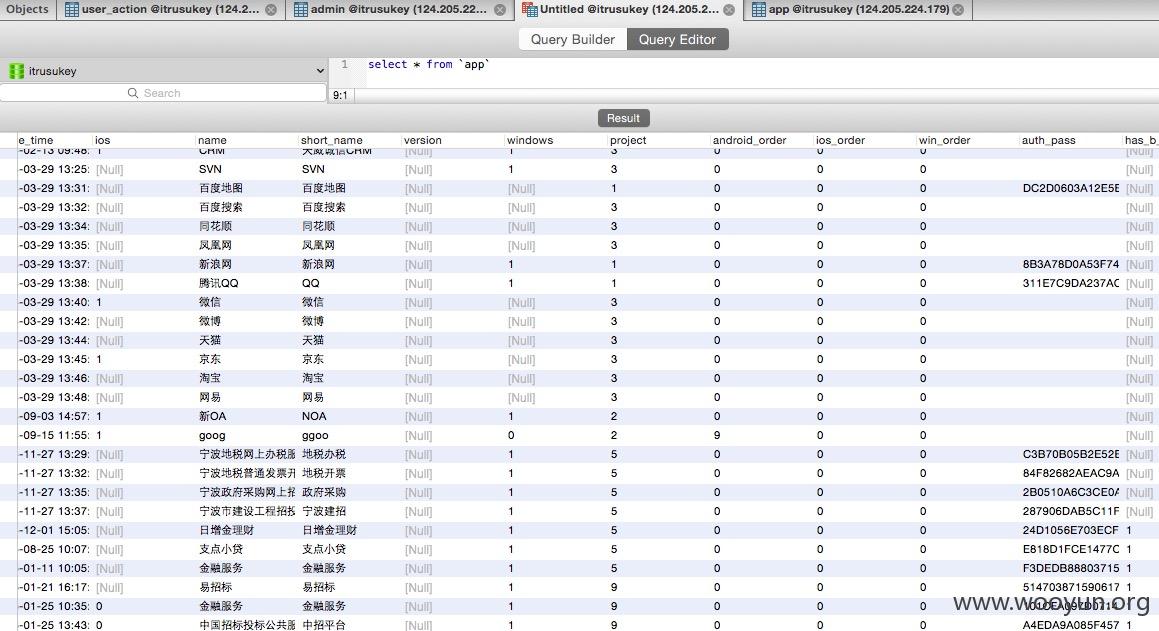Click the app tab table icon
Viewport: 1159px width, 631px height.
click(x=759, y=10)
